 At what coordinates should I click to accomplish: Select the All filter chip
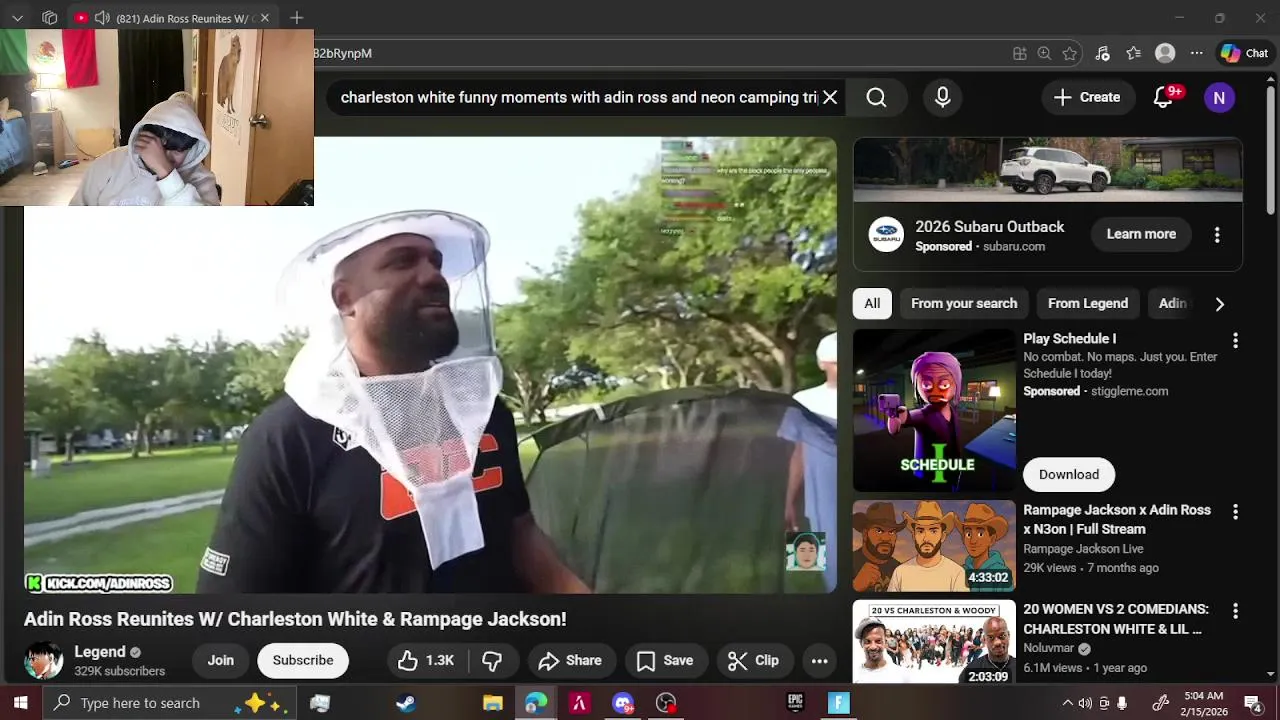[x=872, y=303]
